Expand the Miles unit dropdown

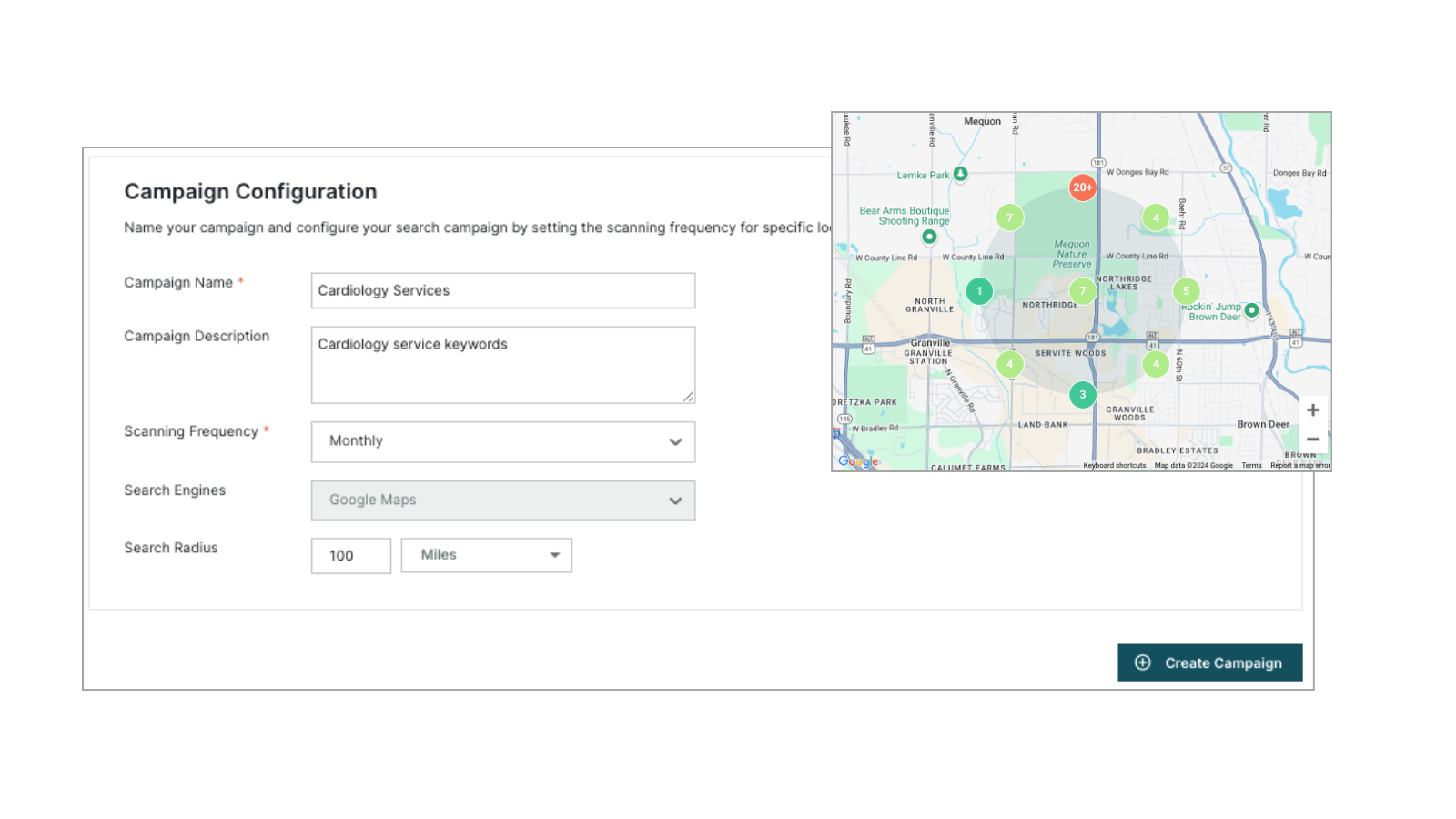[x=487, y=555]
